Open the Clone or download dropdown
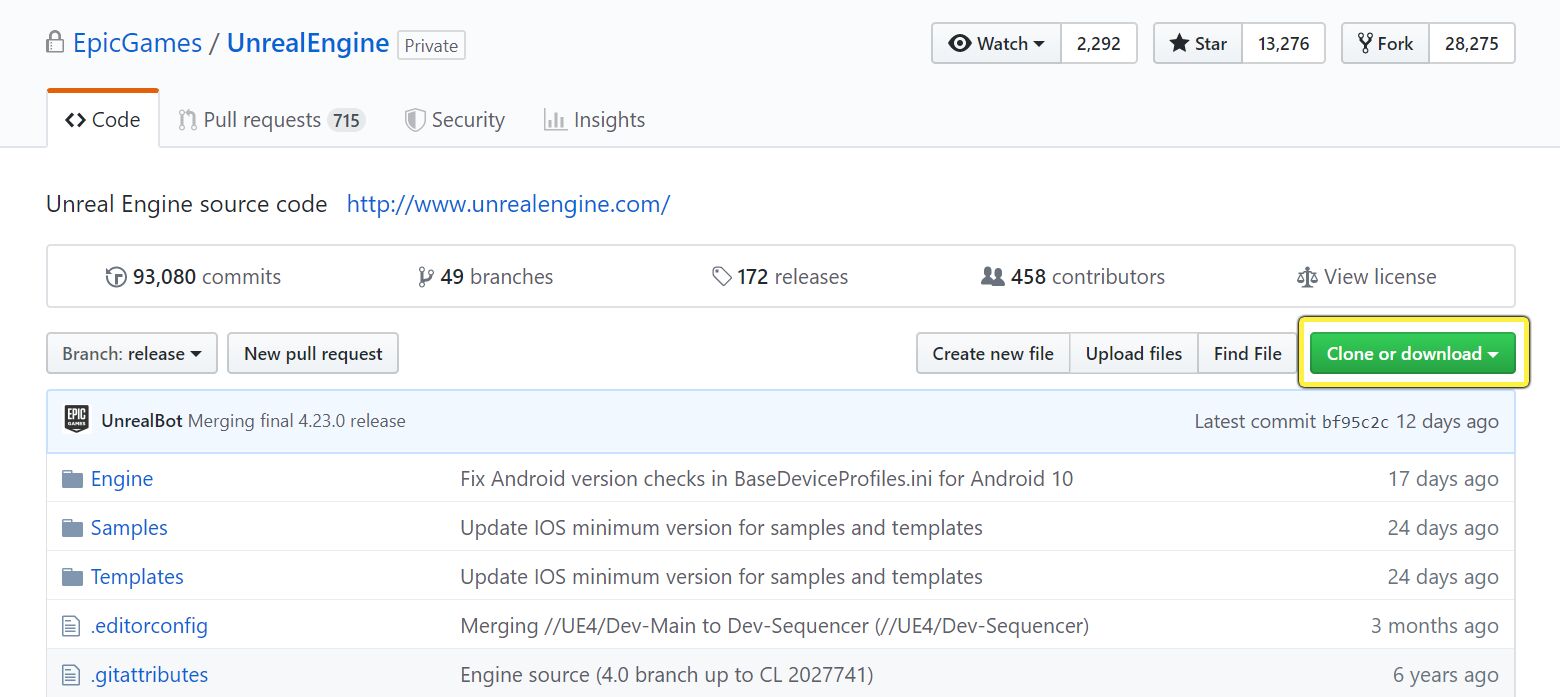 coord(1412,354)
